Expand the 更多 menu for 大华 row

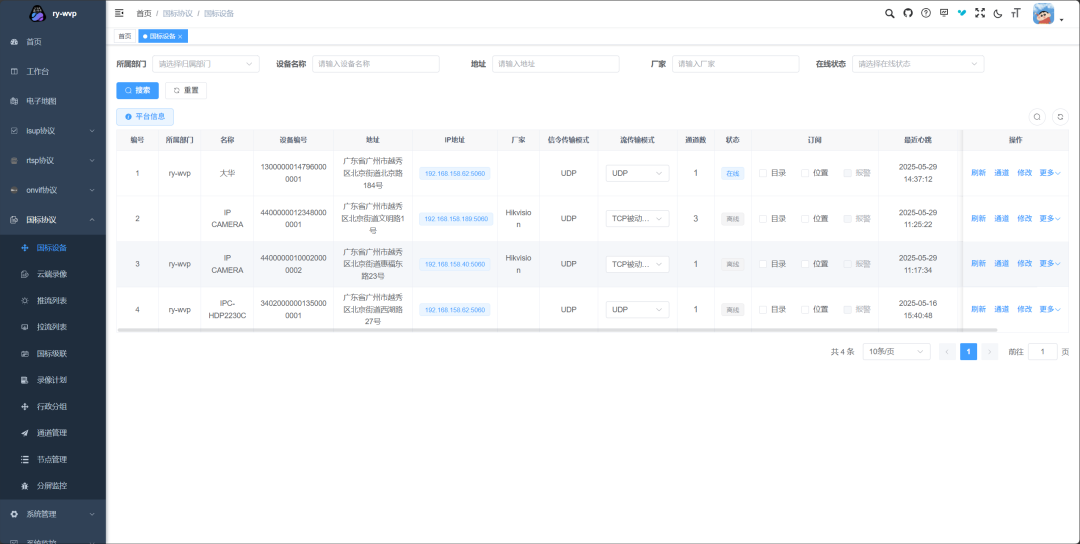pos(1049,173)
